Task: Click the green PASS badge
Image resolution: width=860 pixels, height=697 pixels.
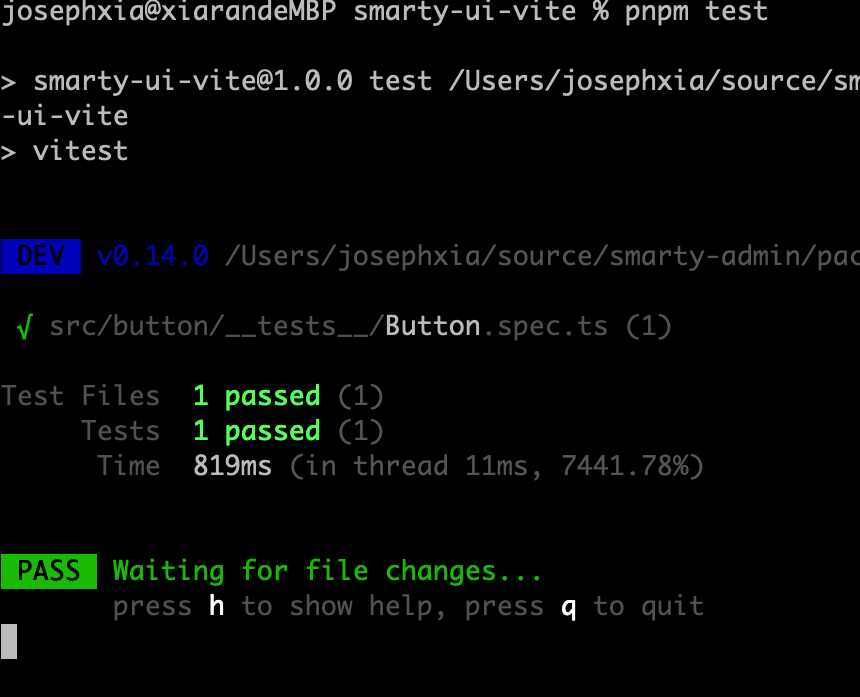Action: [48, 571]
